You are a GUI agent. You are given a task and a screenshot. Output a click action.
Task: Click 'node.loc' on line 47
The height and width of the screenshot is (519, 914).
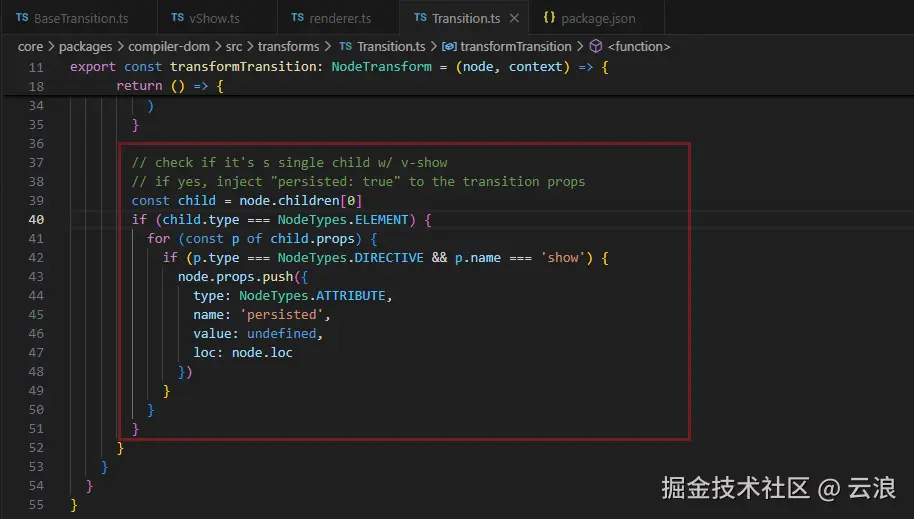coord(262,353)
